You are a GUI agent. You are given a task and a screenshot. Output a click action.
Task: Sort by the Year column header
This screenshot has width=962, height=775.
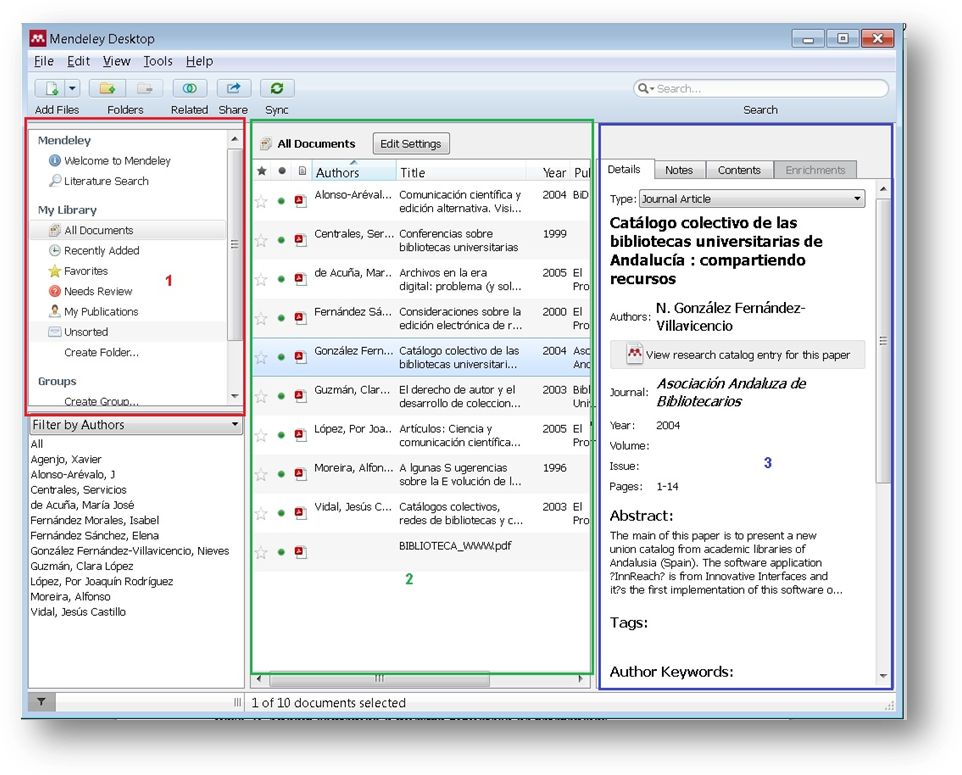(554, 172)
